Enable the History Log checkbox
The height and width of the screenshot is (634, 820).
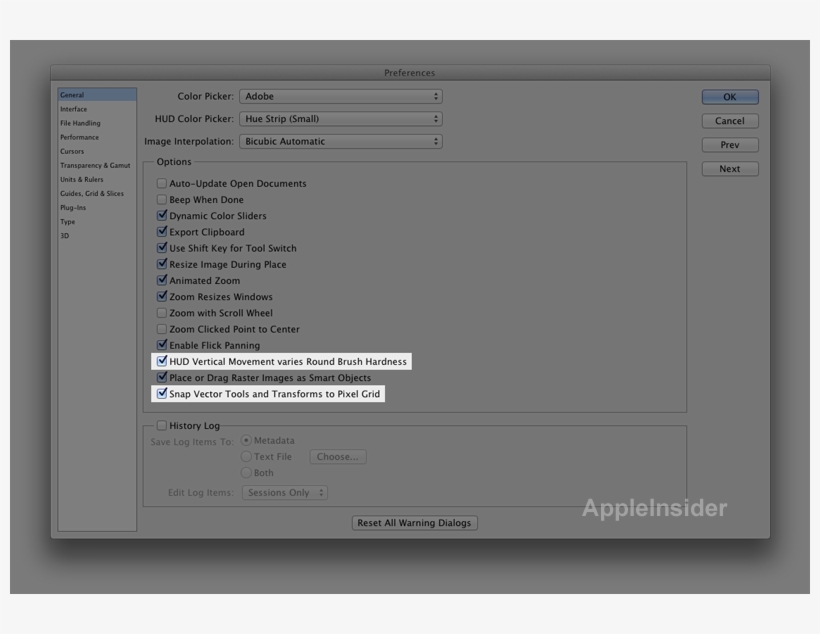pos(162,425)
